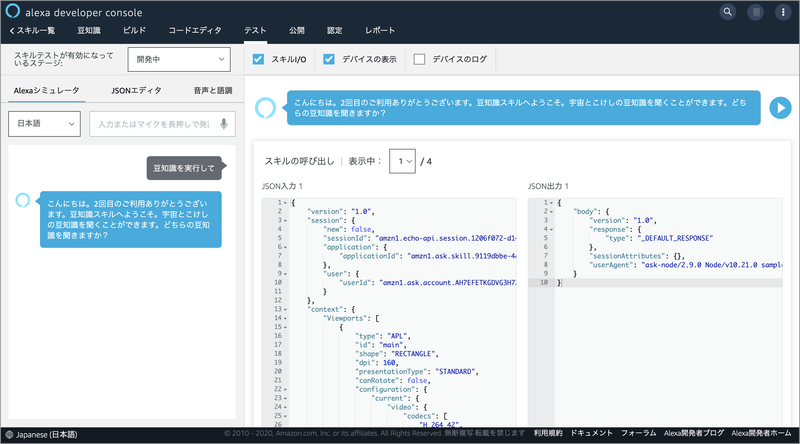
Task: Click the "userAgent" line in JSON output
Action: (x=685, y=265)
